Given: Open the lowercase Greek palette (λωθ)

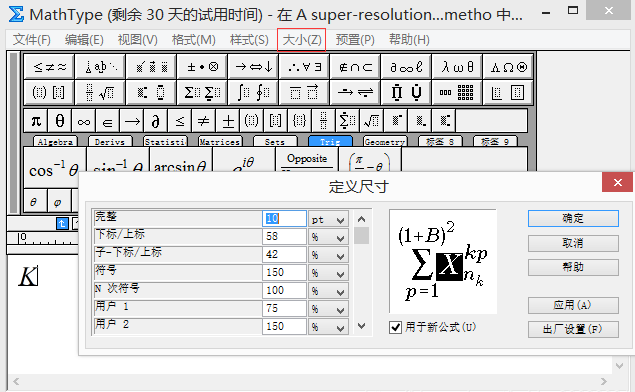Looking at the screenshot, I should [x=457, y=66].
